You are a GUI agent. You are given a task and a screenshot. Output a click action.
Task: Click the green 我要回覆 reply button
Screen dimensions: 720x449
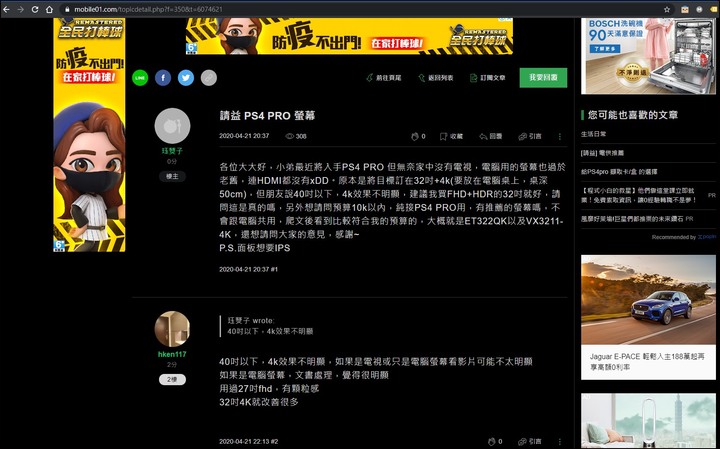543,78
